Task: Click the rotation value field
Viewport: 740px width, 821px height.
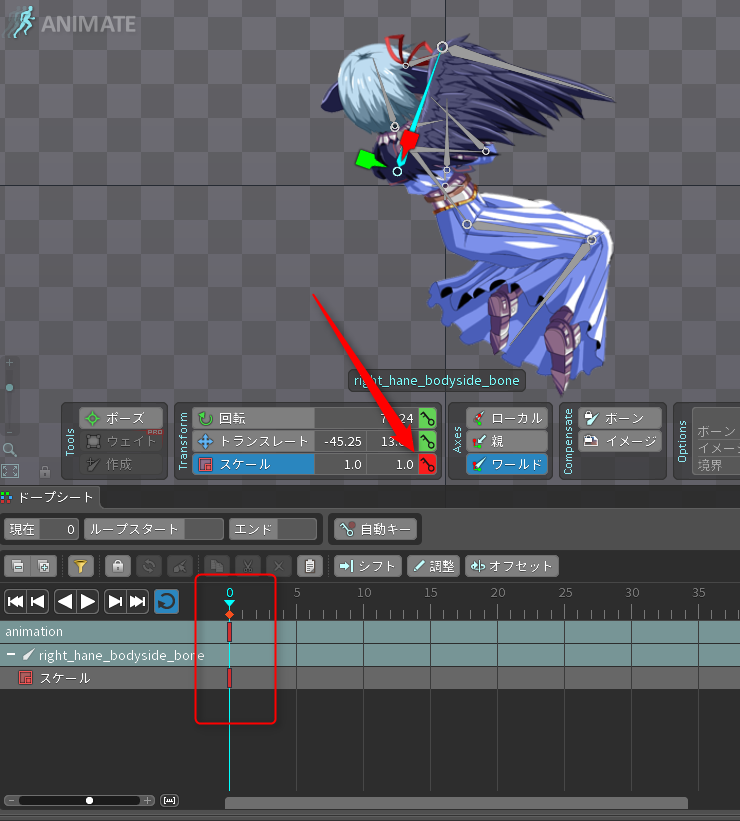Action: coord(366,418)
